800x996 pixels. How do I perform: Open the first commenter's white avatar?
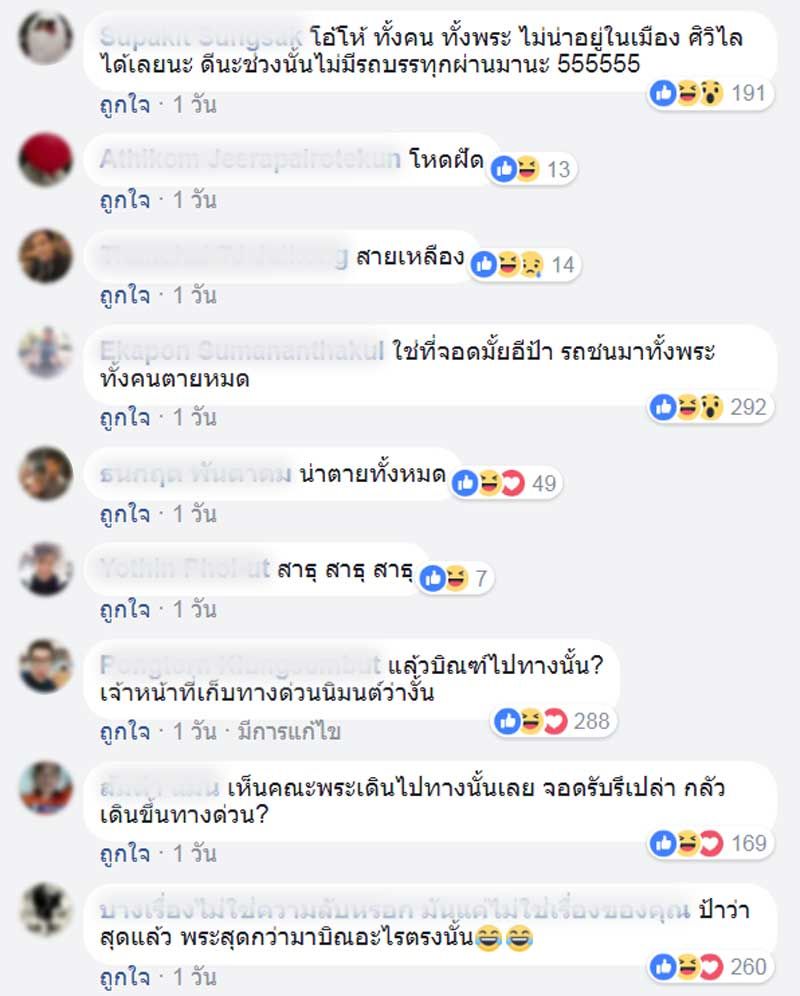45,37
